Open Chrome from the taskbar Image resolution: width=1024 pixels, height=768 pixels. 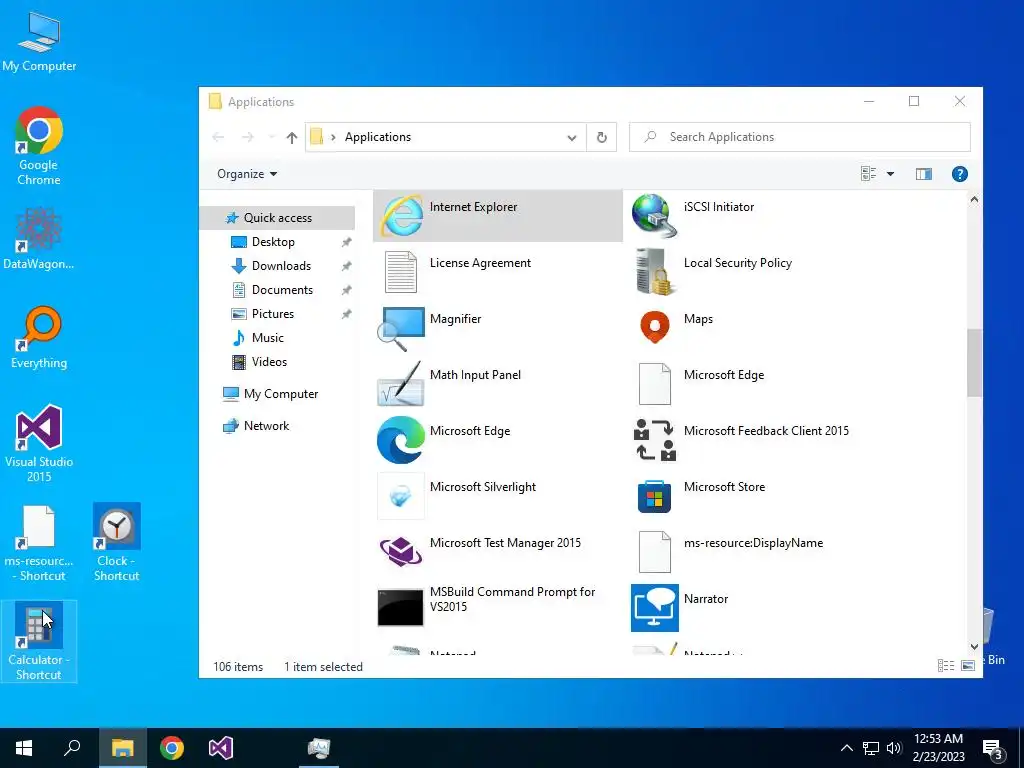[172, 748]
